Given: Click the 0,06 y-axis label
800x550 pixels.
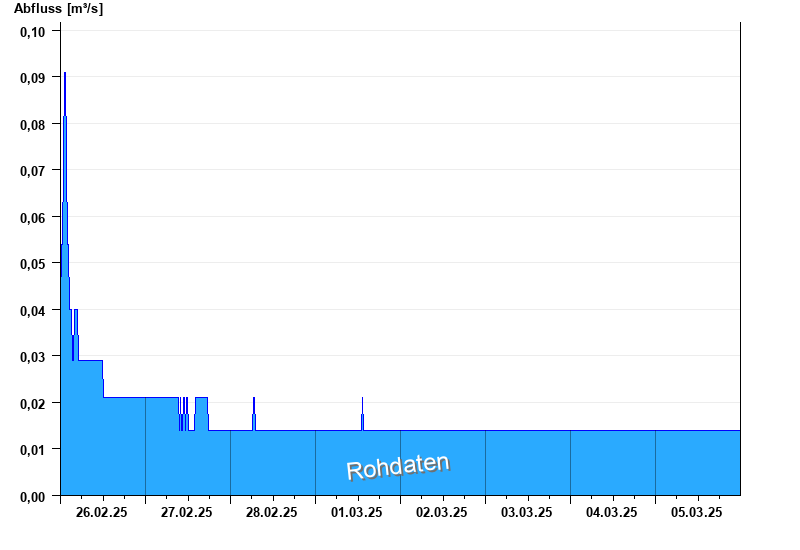Looking at the screenshot, I should tap(33, 218).
